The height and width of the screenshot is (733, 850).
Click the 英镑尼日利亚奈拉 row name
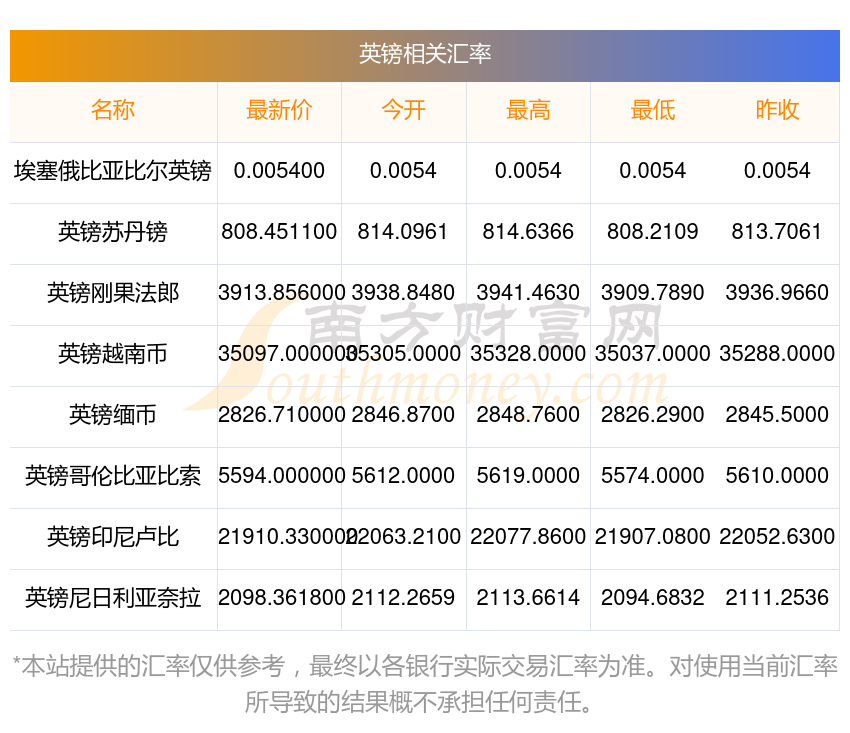coord(113,598)
